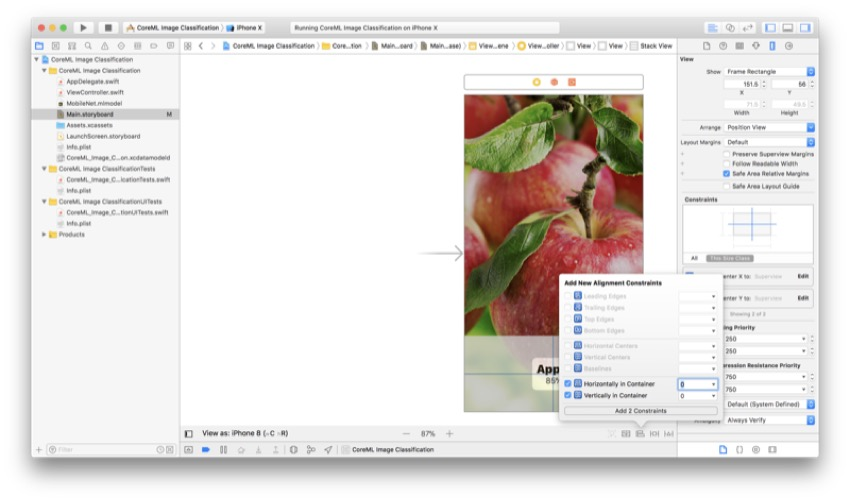The width and height of the screenshot is (850, 501).
Task: Open the Always Verify dropdown
Action: 769,420
